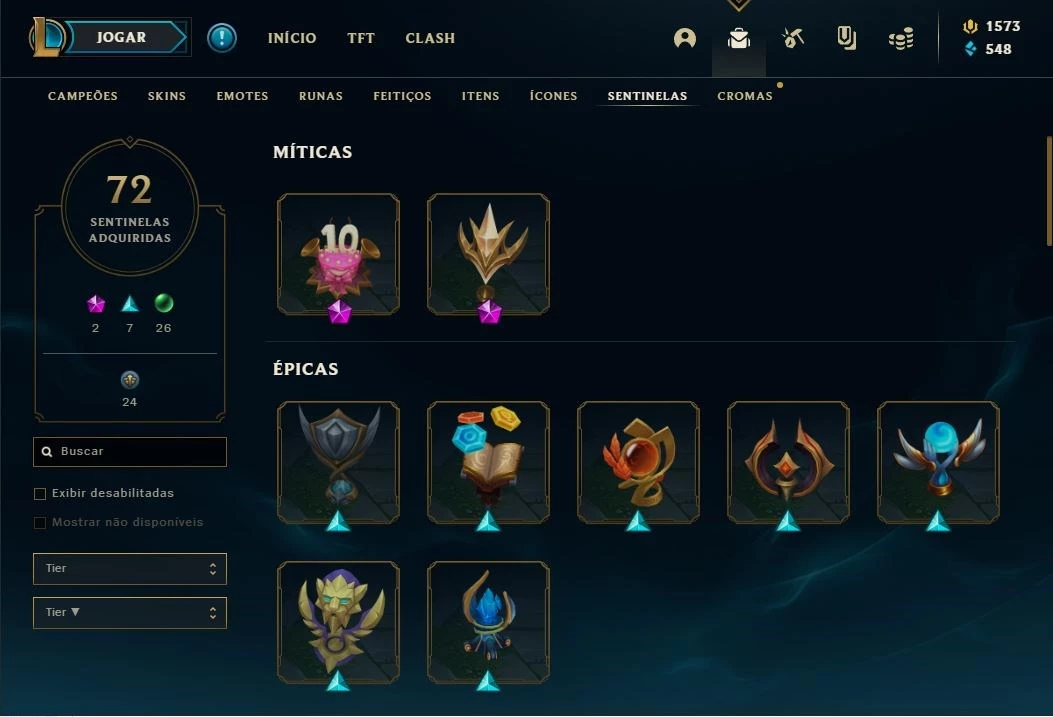Click the magnifier search icon
Image resolution: width=1053 pixels, height=717 pixels.
coord(47,452)
